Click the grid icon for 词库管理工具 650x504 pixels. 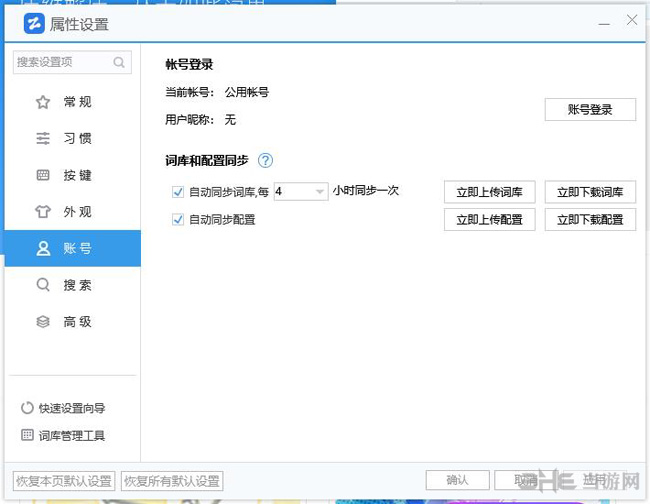coord(27,435)
